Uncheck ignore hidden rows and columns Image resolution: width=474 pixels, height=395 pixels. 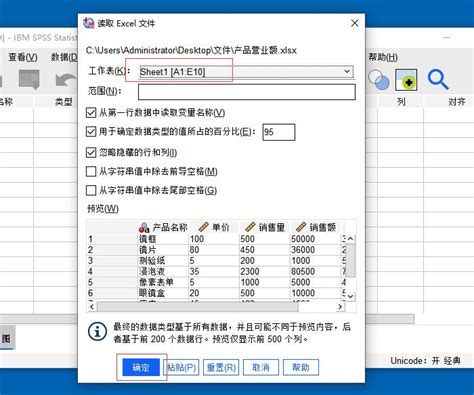pos(91,152)
